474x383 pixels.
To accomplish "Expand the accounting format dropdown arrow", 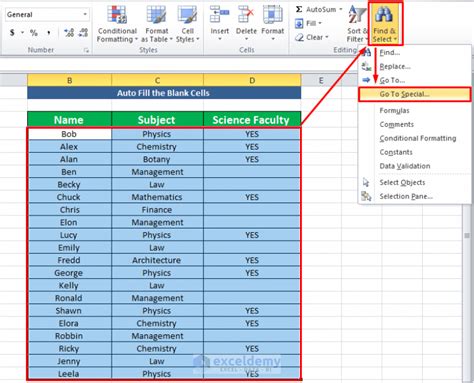I will (22, 33).
